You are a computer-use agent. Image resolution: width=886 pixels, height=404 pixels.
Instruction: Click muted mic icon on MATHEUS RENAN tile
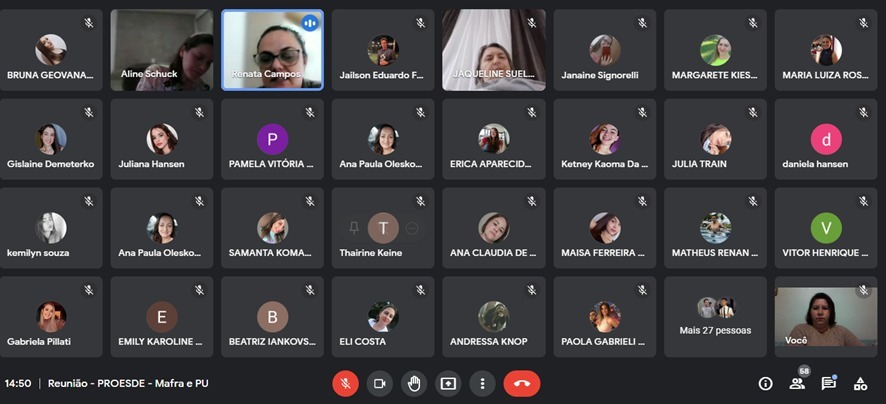[x=753, y=201]
